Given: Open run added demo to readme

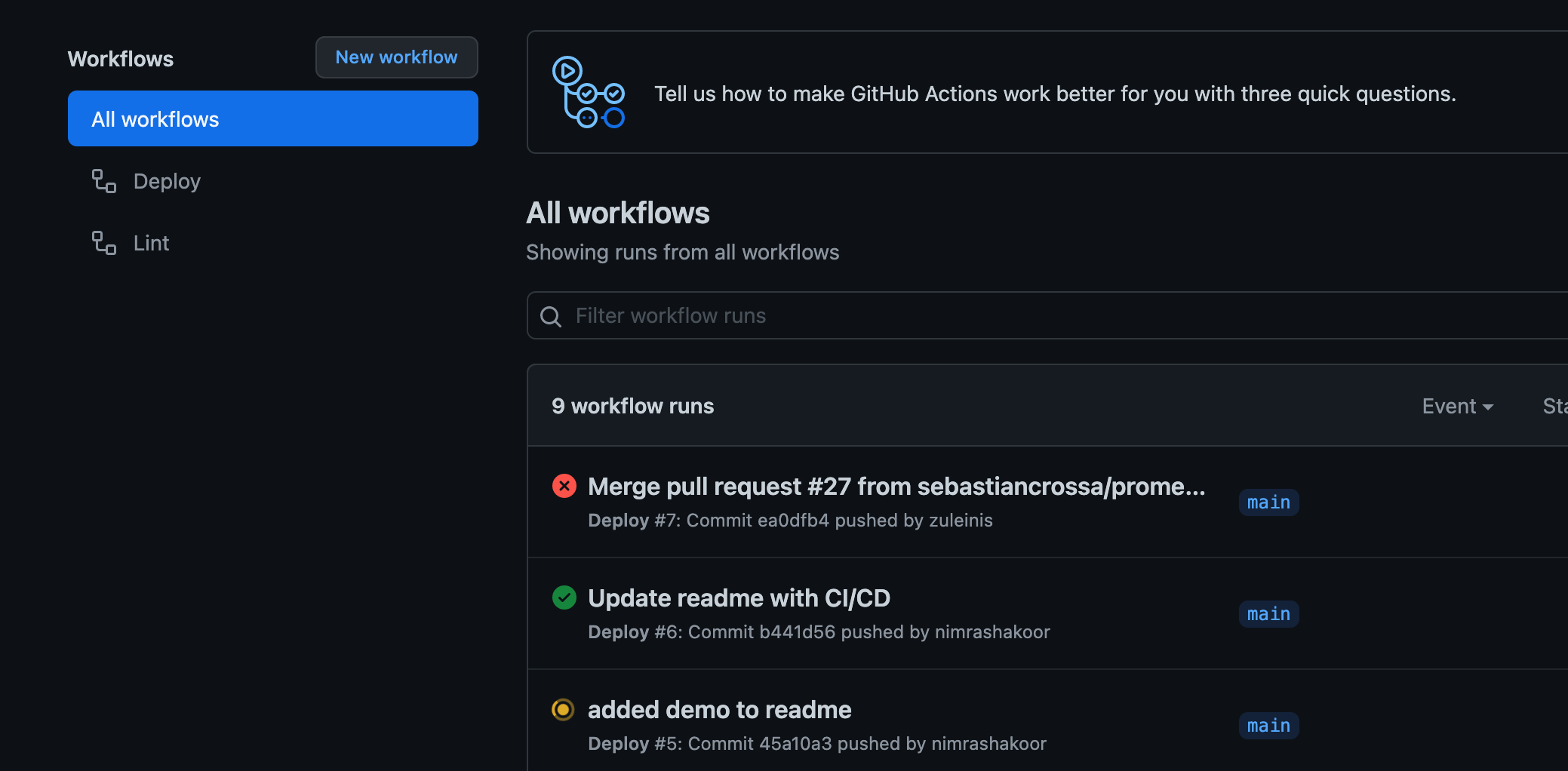Looking at the screenshot, I should tap(719, 710).
